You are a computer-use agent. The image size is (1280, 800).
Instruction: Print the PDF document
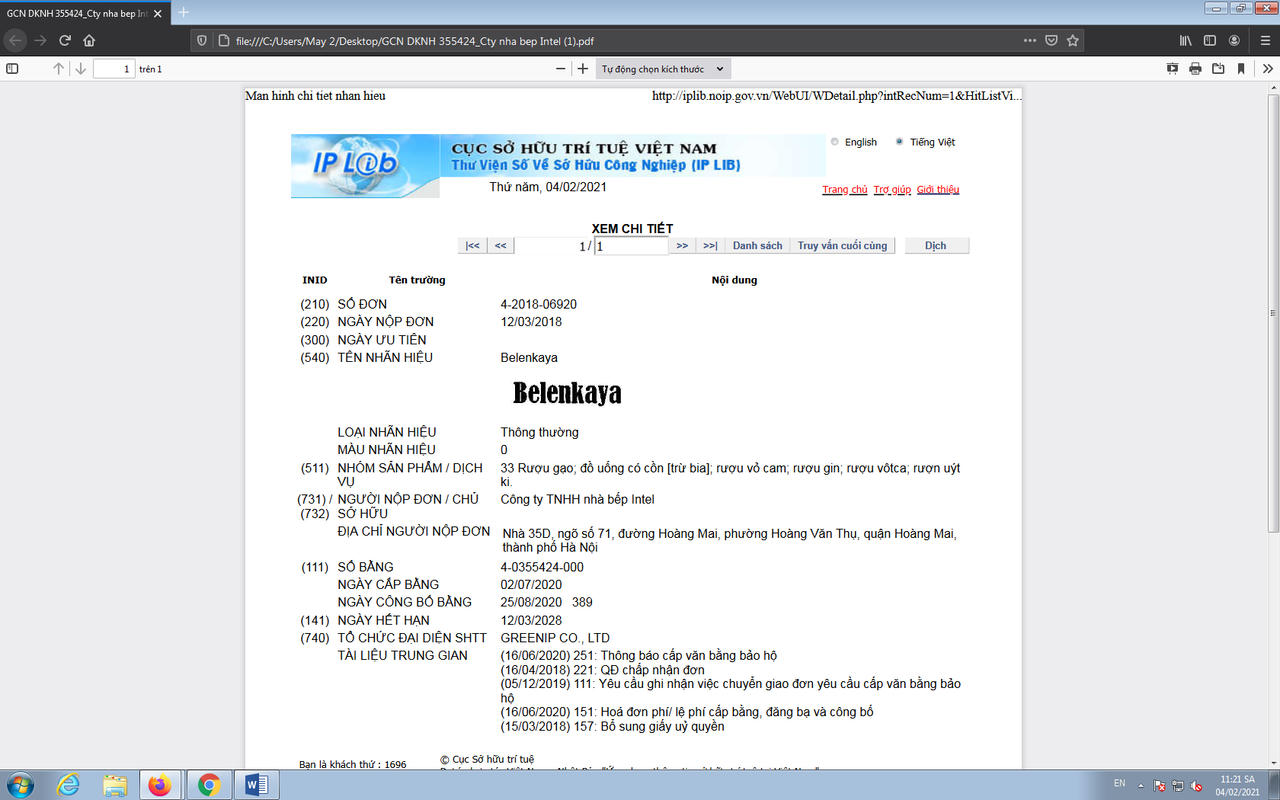1195,69
